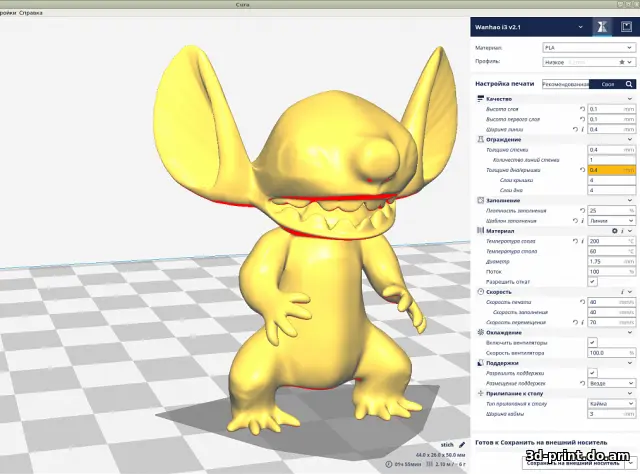Open the save output device arrow dropdown
640x474 pixels.
(631, 463)
